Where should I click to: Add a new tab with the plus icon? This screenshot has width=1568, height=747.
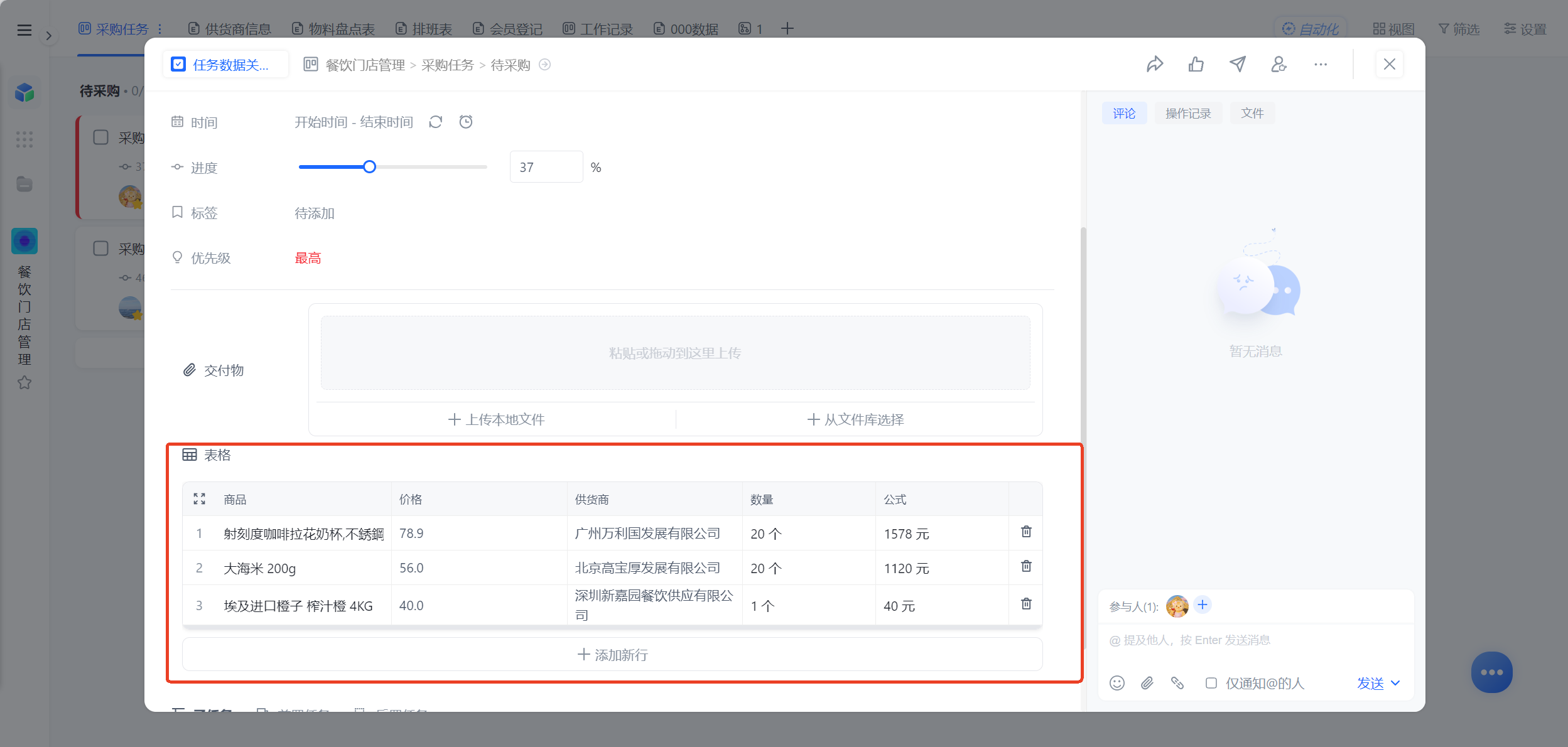click(x=787, y=29)
